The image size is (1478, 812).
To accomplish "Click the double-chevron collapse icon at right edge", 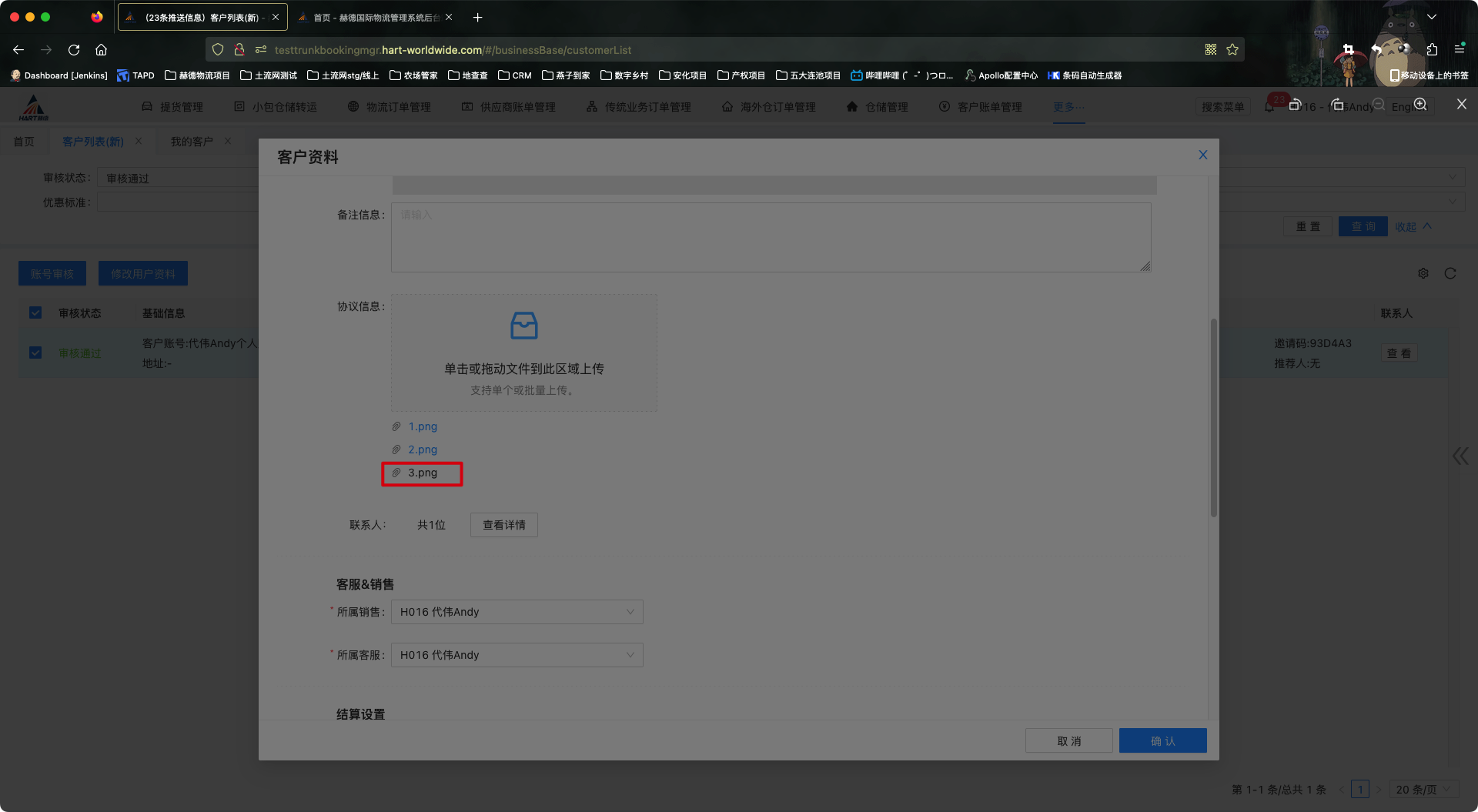I will [1460, 456].
